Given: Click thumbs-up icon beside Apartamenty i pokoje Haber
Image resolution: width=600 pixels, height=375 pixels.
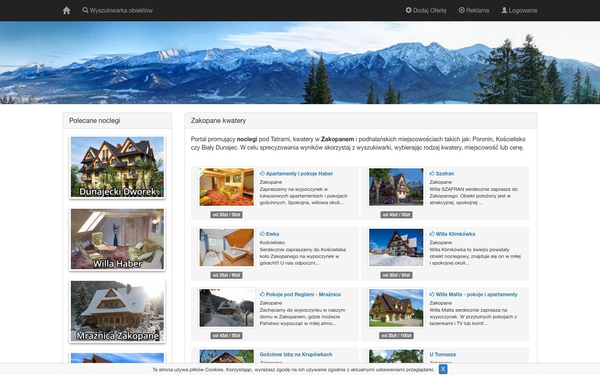Looking at the screenshot, I should 262,173.
